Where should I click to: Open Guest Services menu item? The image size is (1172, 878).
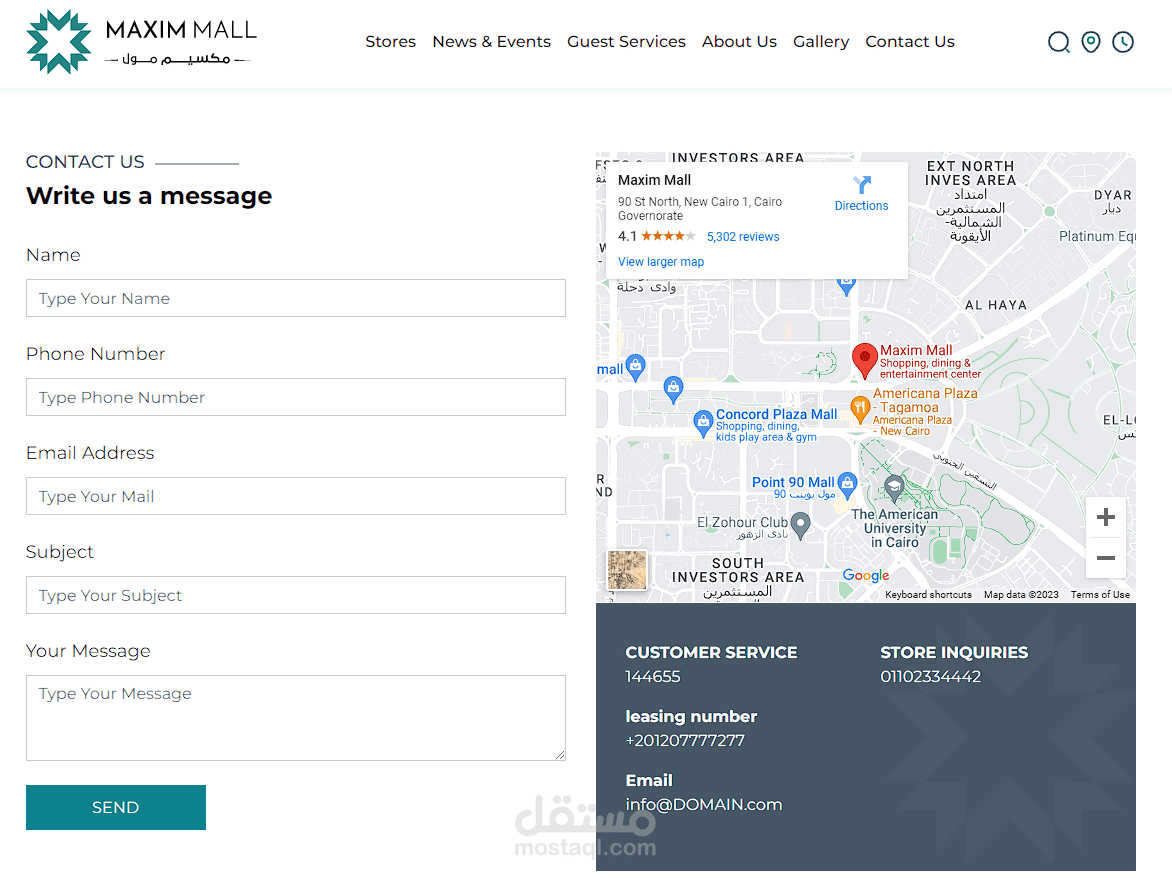(x=626, y=42)
